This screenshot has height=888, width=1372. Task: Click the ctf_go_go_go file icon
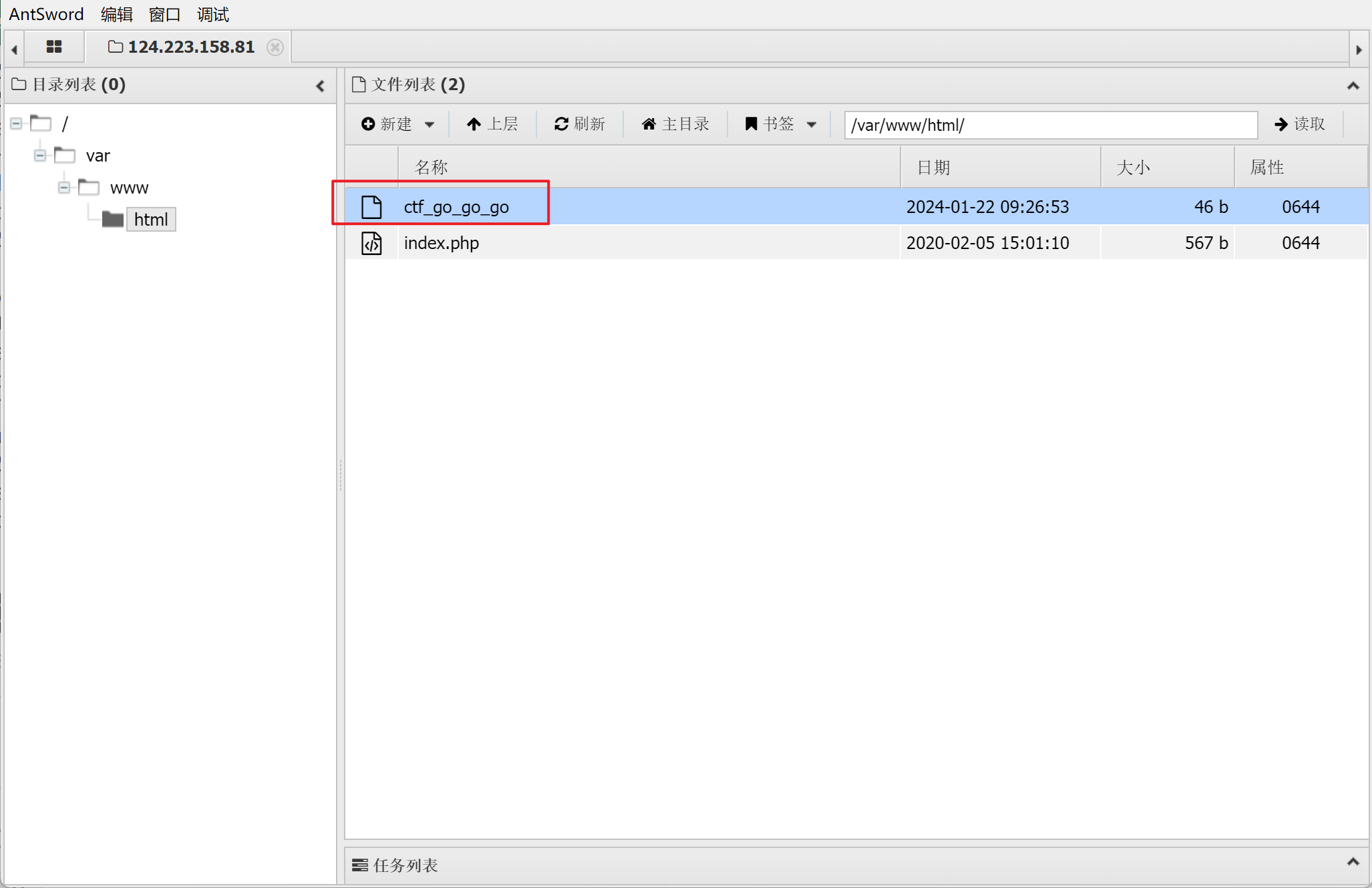(x=371, y=207)
